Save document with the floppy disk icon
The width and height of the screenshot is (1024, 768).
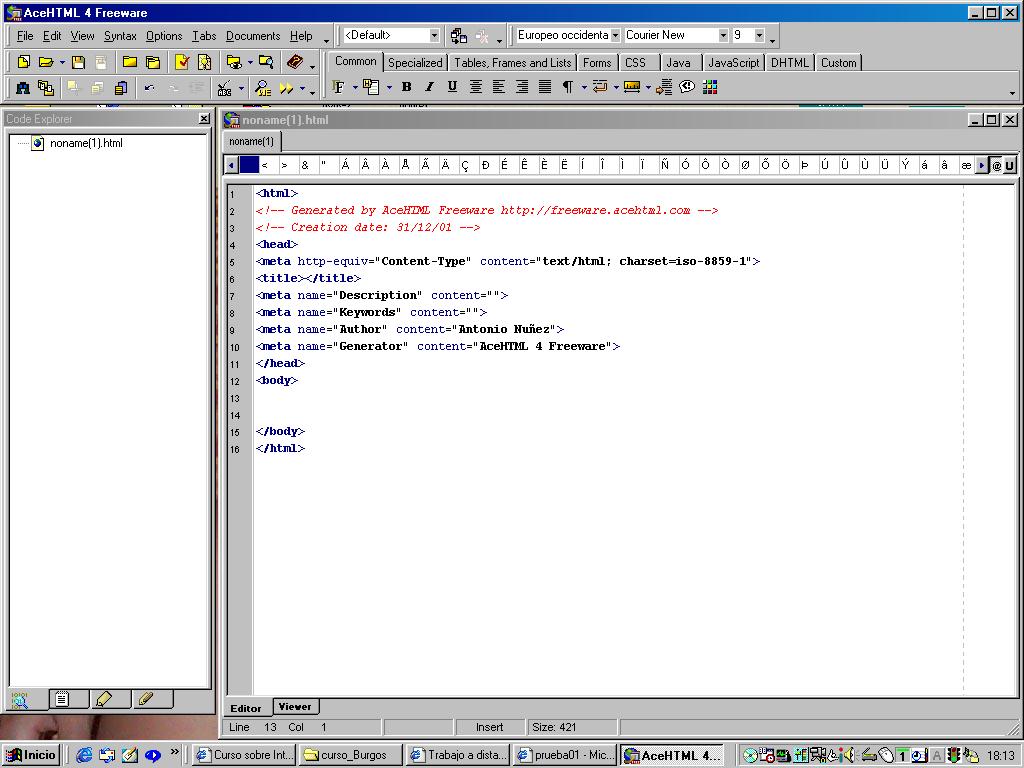78,62
